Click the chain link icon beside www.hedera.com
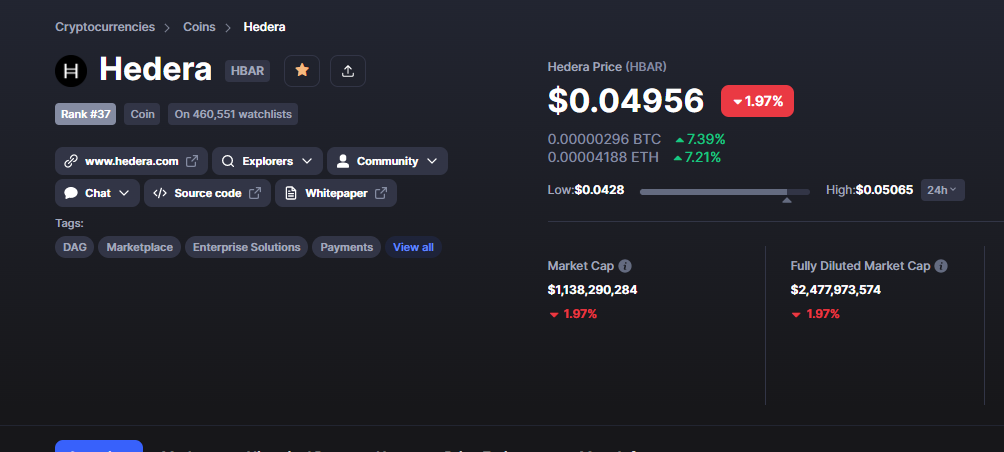Image resolution: width=1004 pixels, height=452 pixels. (70, 161)
